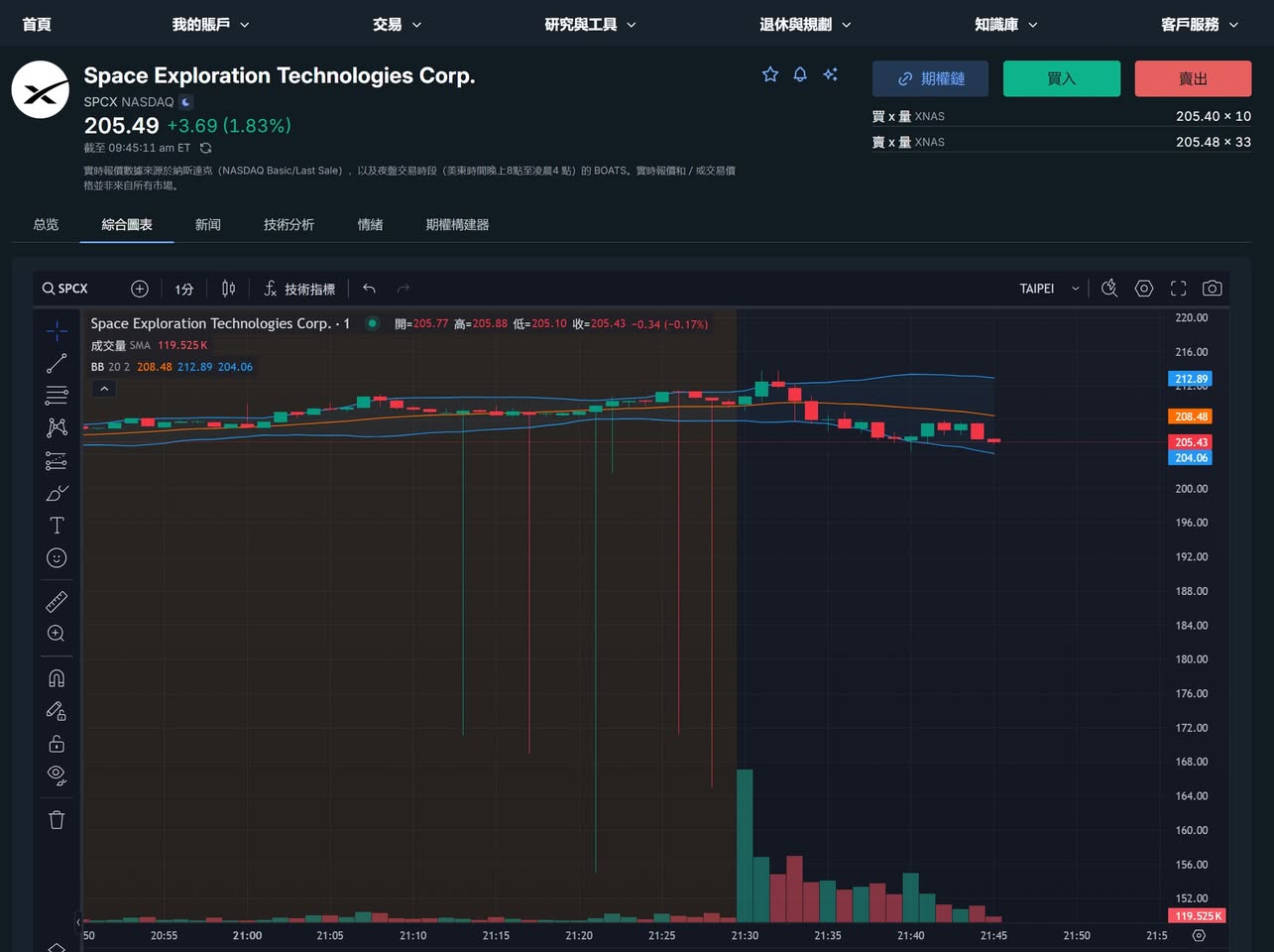This screenshot has width=1274, height=952.
Task: Click the 204.06 lower band price label
Action: coord(1191,457)
